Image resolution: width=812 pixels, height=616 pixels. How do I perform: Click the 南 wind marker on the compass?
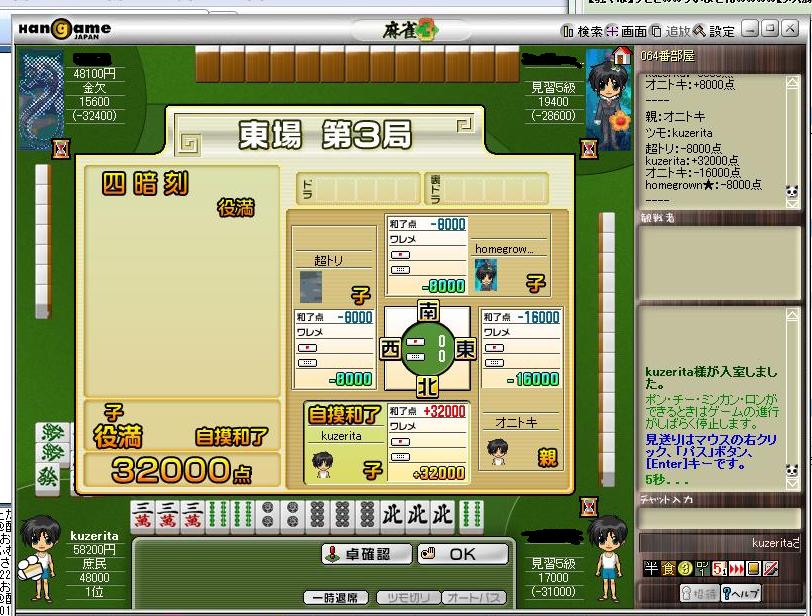(x=428, y=311)
